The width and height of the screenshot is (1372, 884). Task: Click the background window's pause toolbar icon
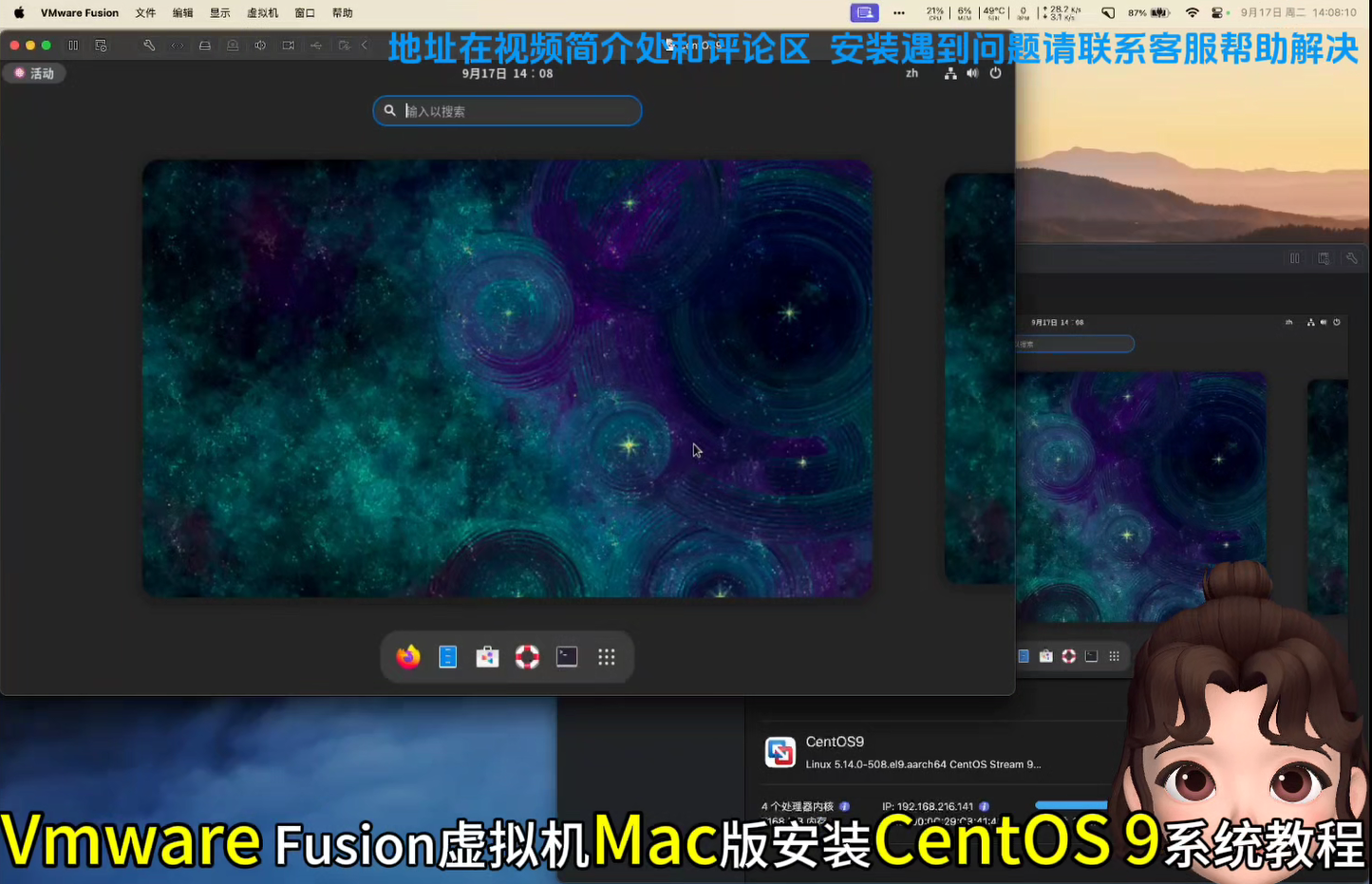1294,258
